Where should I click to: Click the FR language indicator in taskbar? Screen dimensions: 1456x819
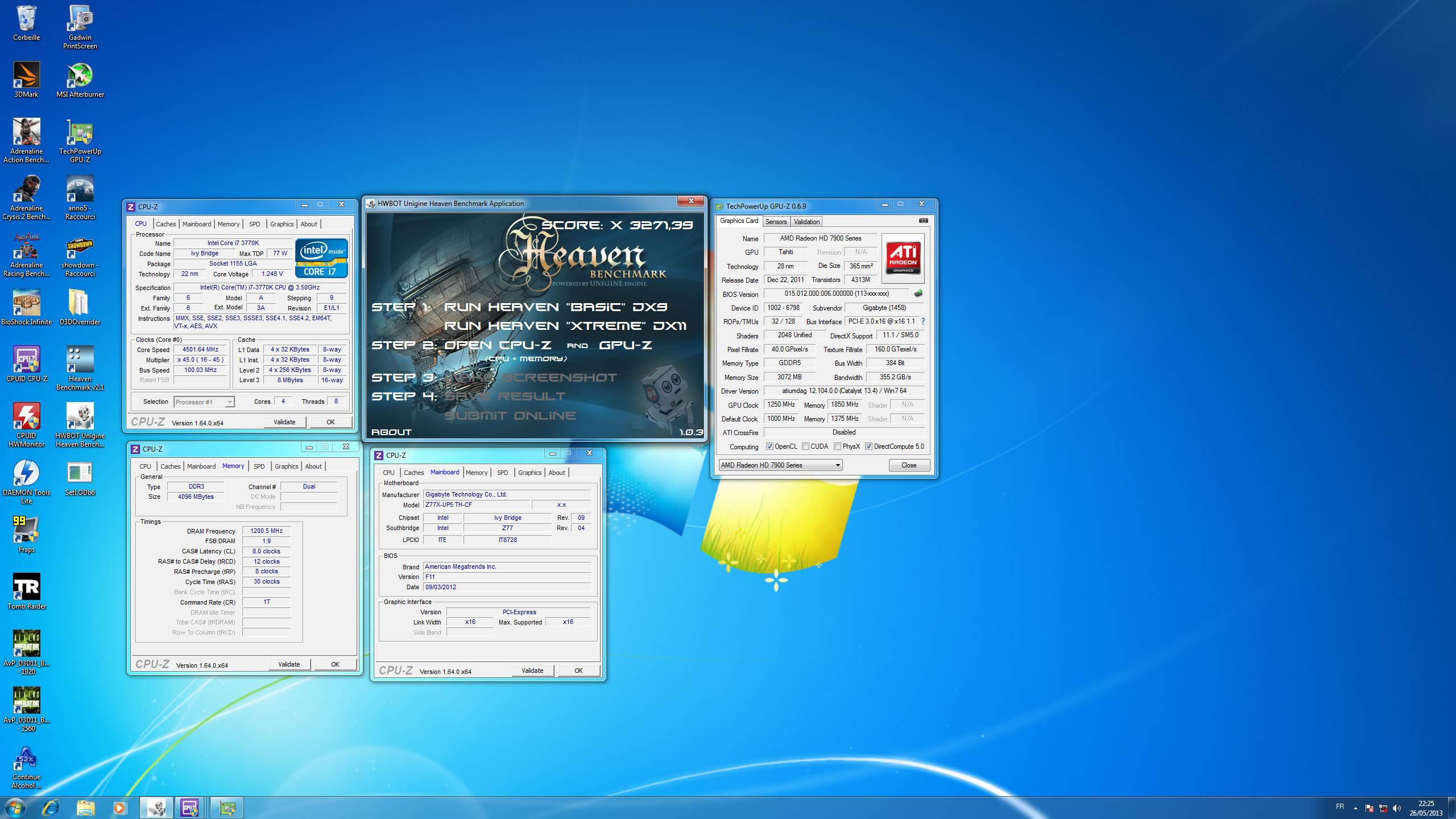click(x=1340, y=806)
